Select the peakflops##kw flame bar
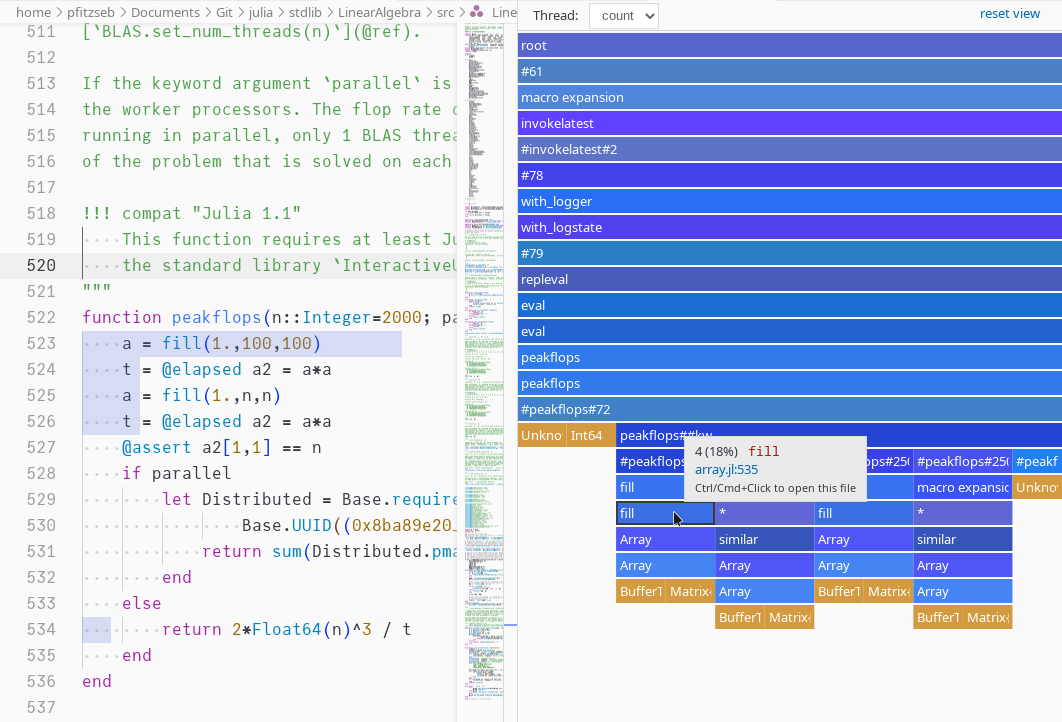The width and height of the screenshot is (1062, 722). pyautogui.click(x=838, y=436)
